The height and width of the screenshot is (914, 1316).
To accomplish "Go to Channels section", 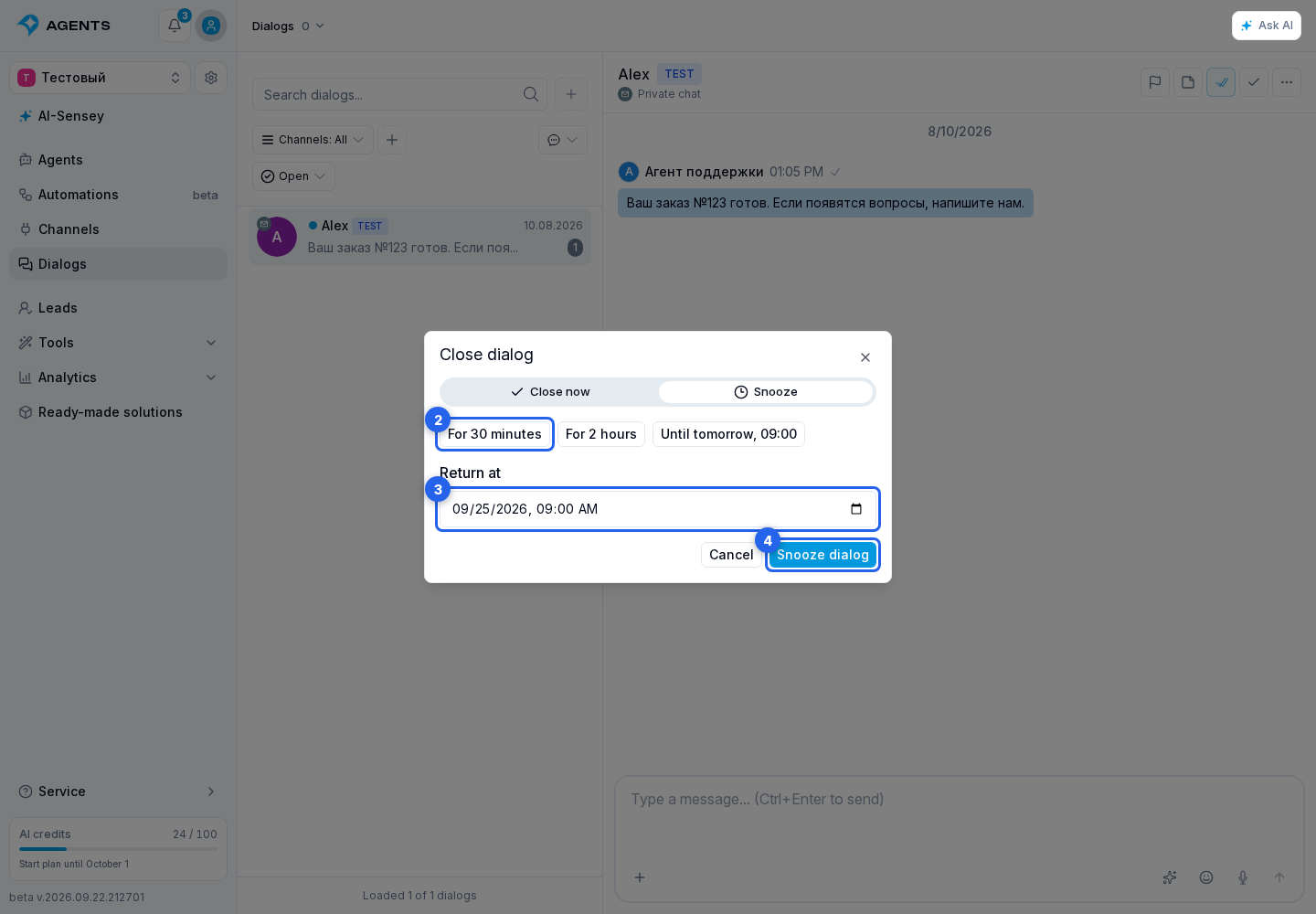I will [x=118, y=229].
